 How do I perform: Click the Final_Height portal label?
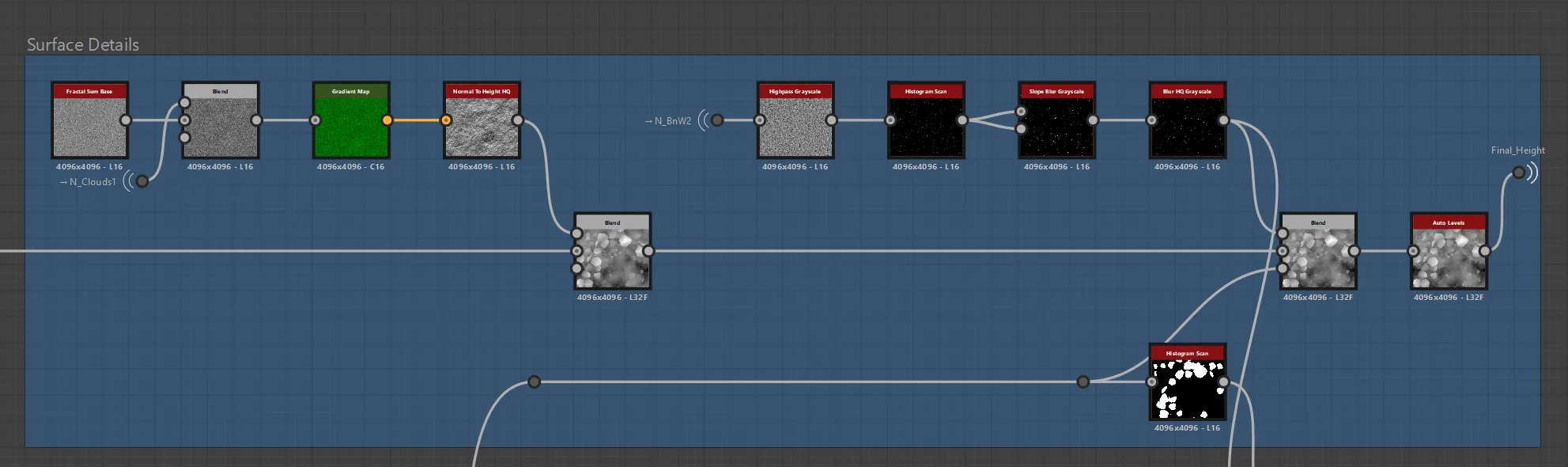point(1517,150)
